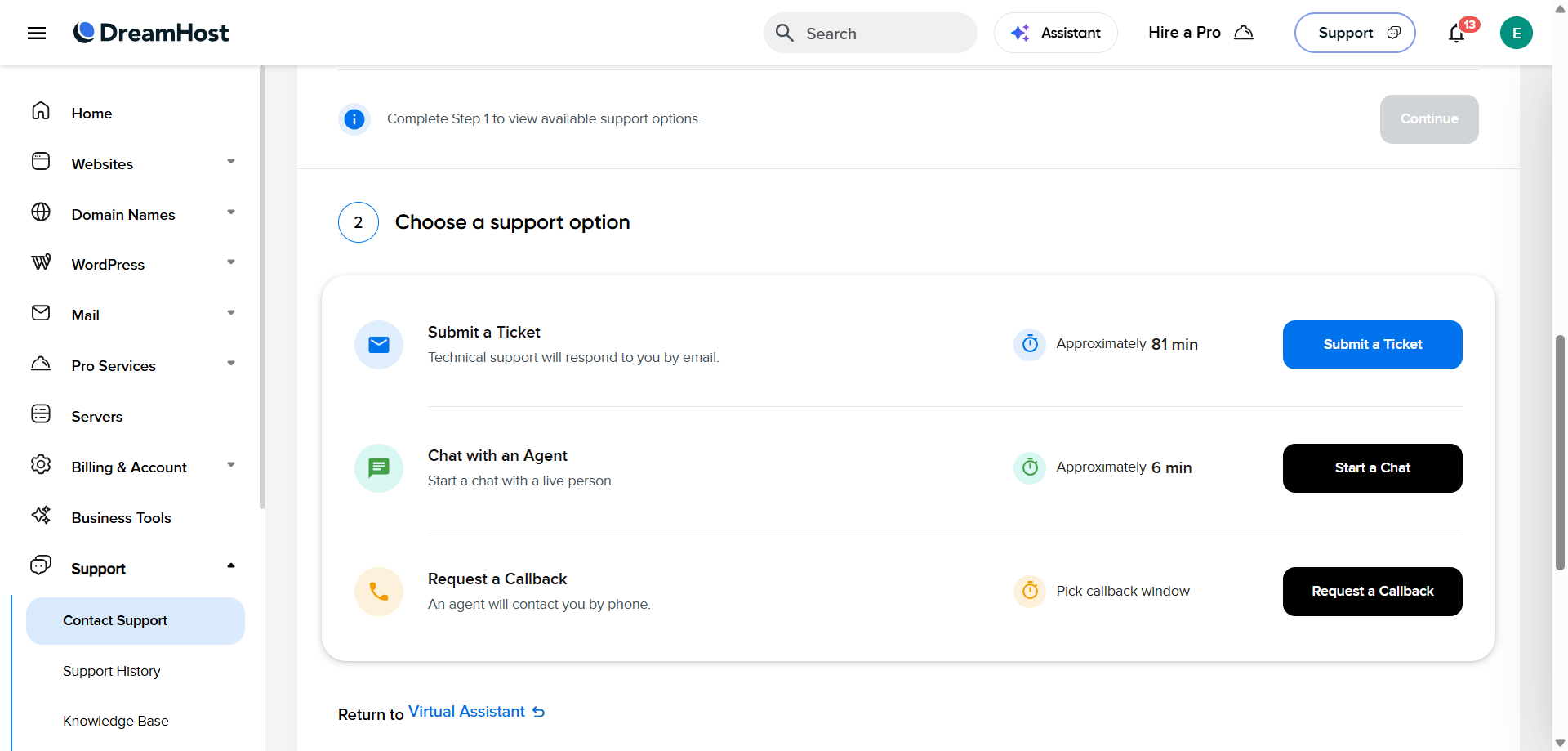Click the Assistant sparkle icon

point(1020,33)
